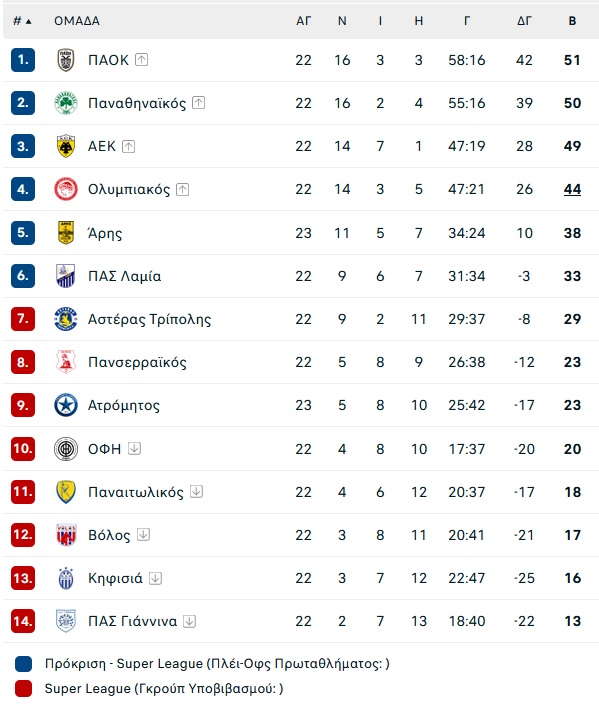Image resolution: width=599 pixels, height=713 pixels.
Task: Click the ΠΑΟΚ team crest icon
Action: (66, 60)
